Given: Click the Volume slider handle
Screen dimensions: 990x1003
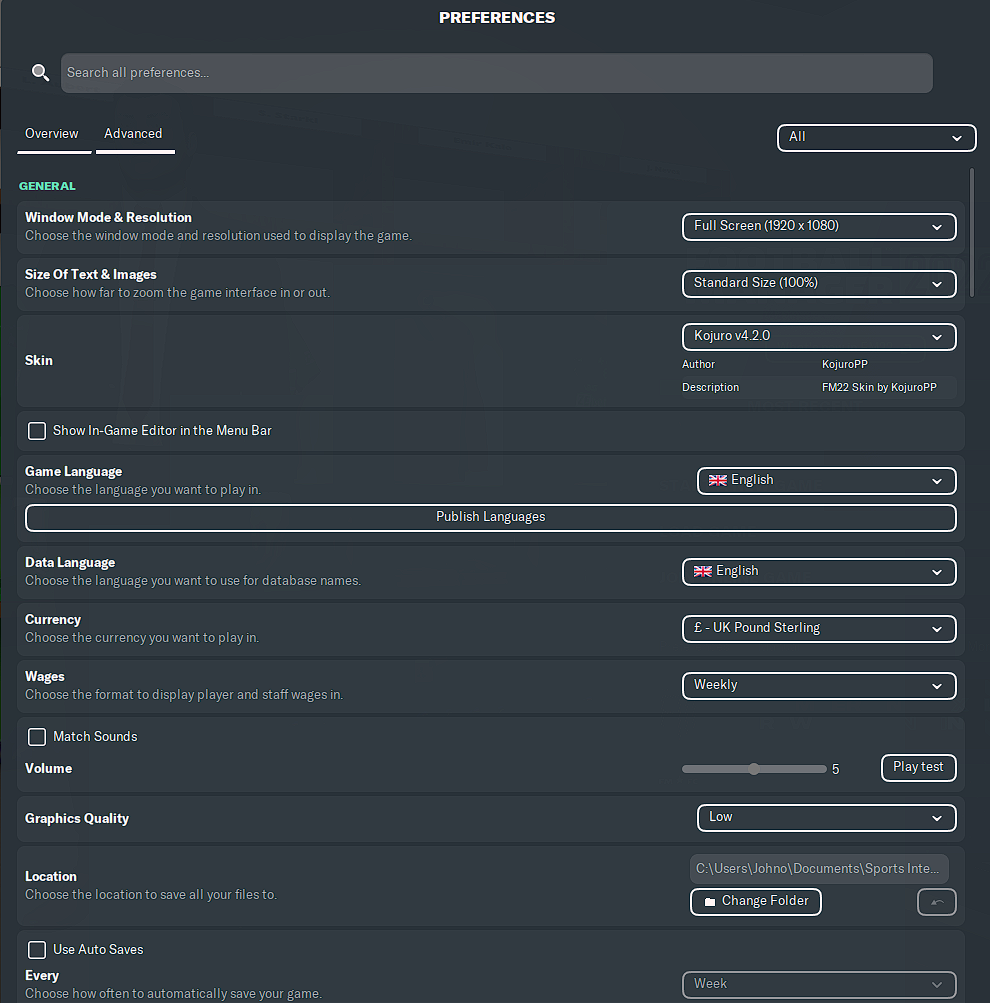Looking at the screenshot, I should [754, 769].
